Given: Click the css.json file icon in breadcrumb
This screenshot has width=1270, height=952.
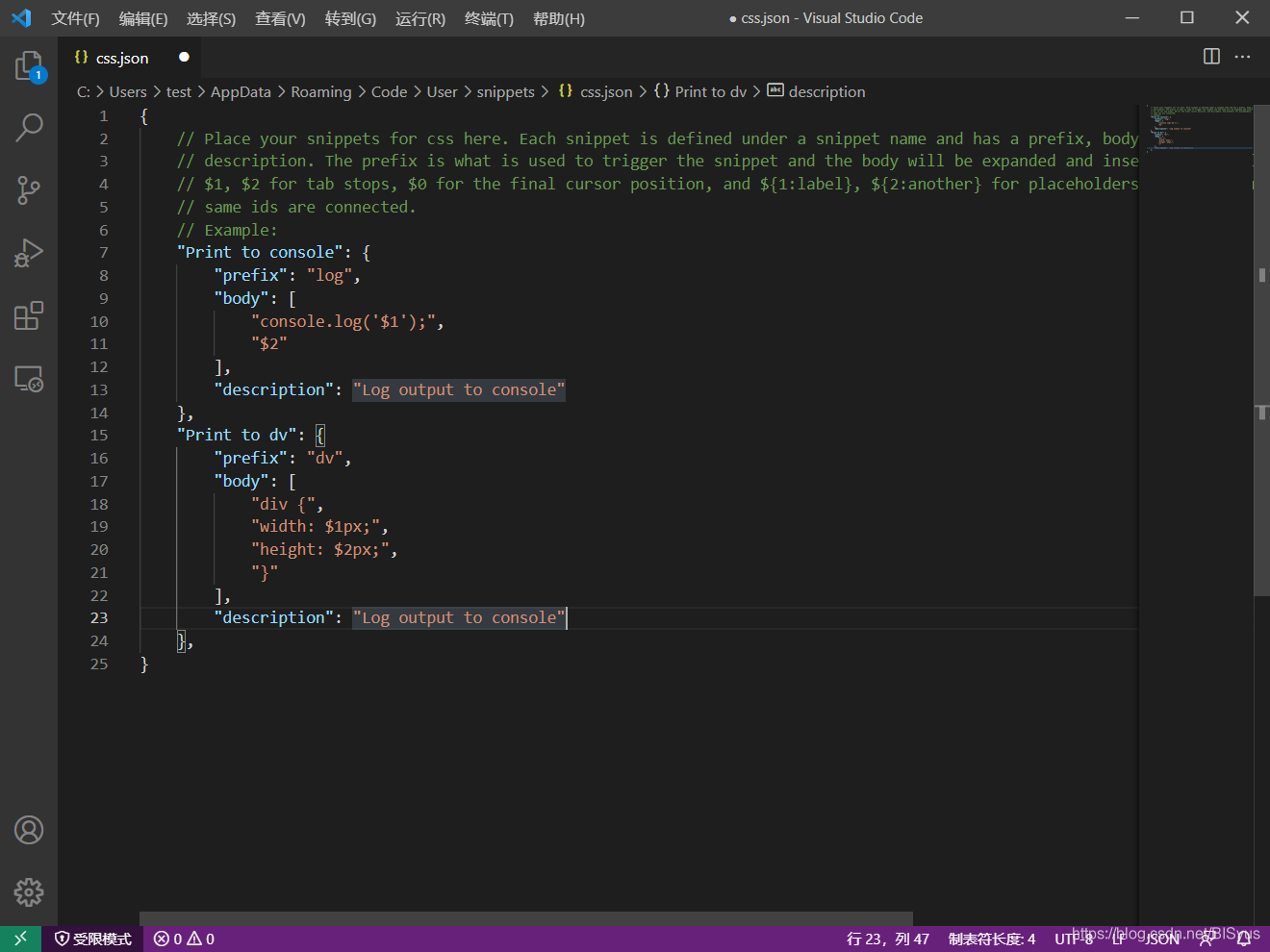Looking at the screenshot, I should 566,91.
